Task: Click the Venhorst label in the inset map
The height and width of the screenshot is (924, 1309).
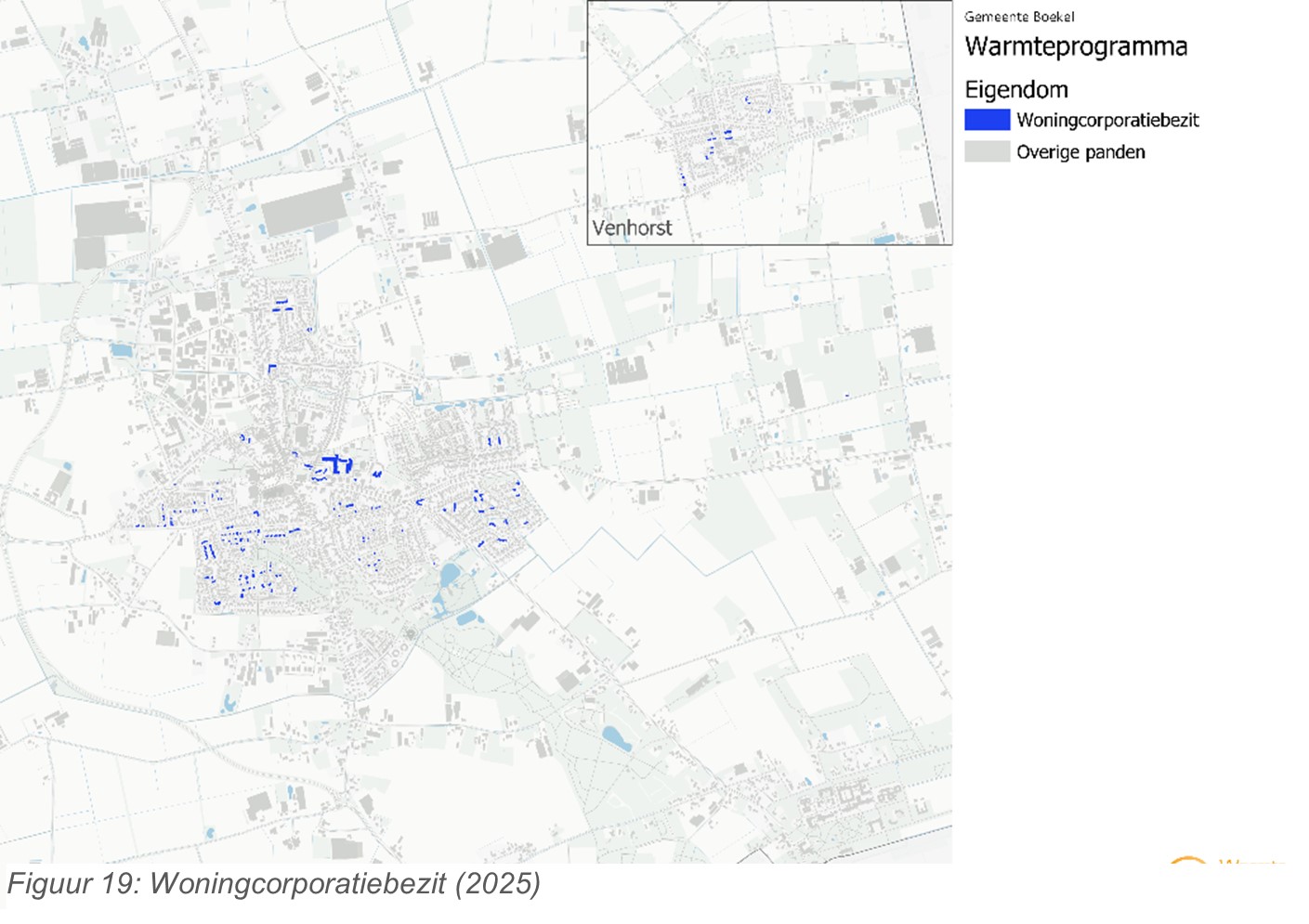Action: coord(632,228)
